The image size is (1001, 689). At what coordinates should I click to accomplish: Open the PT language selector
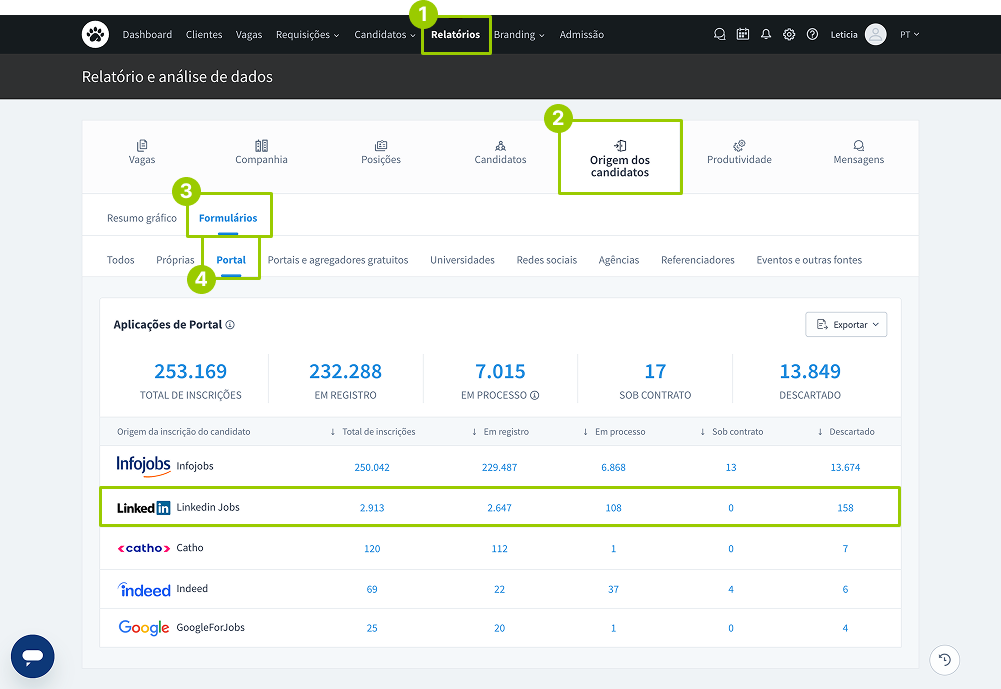909,34
